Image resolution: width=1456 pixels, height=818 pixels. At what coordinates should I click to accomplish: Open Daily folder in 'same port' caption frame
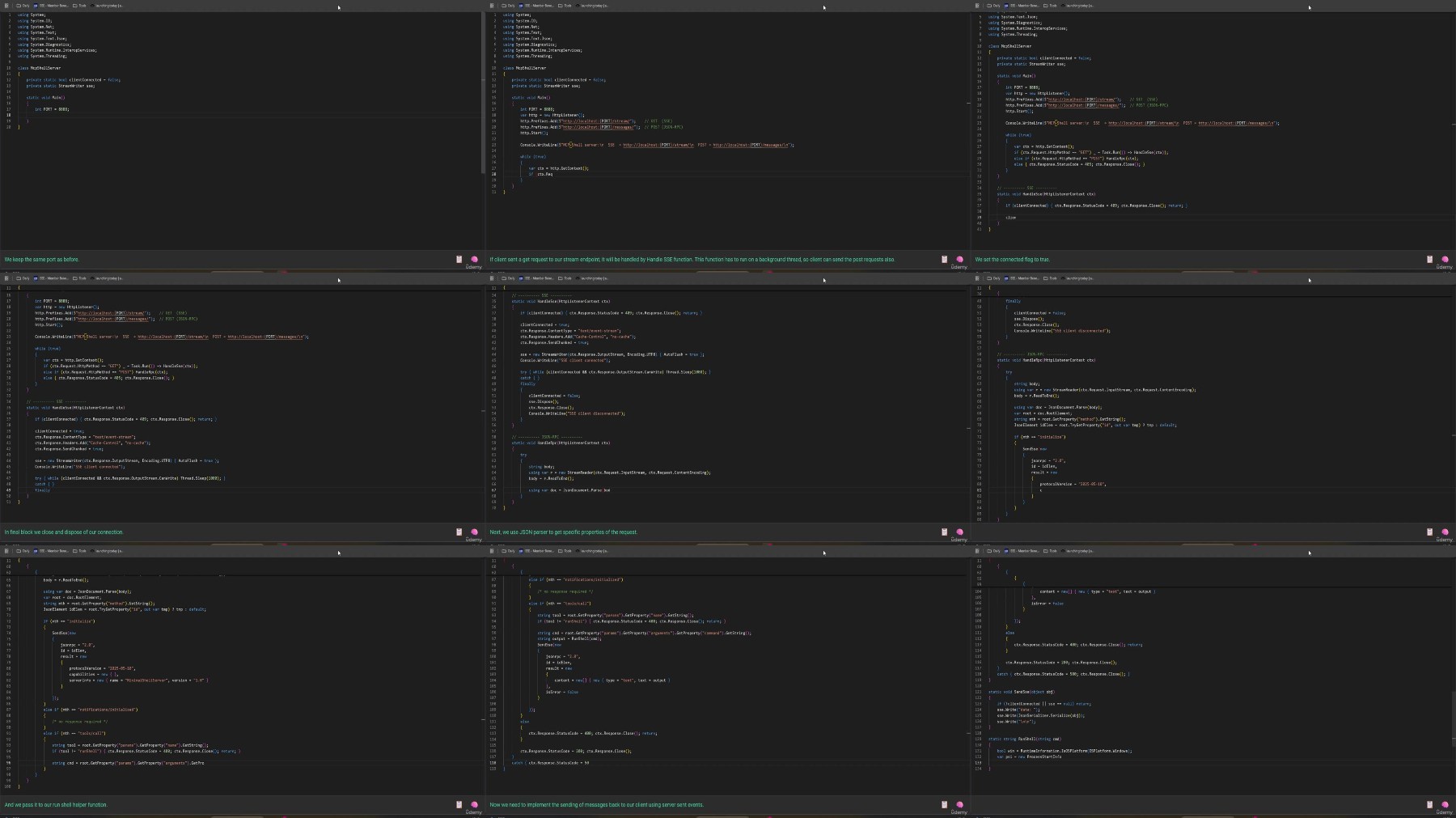23,6
